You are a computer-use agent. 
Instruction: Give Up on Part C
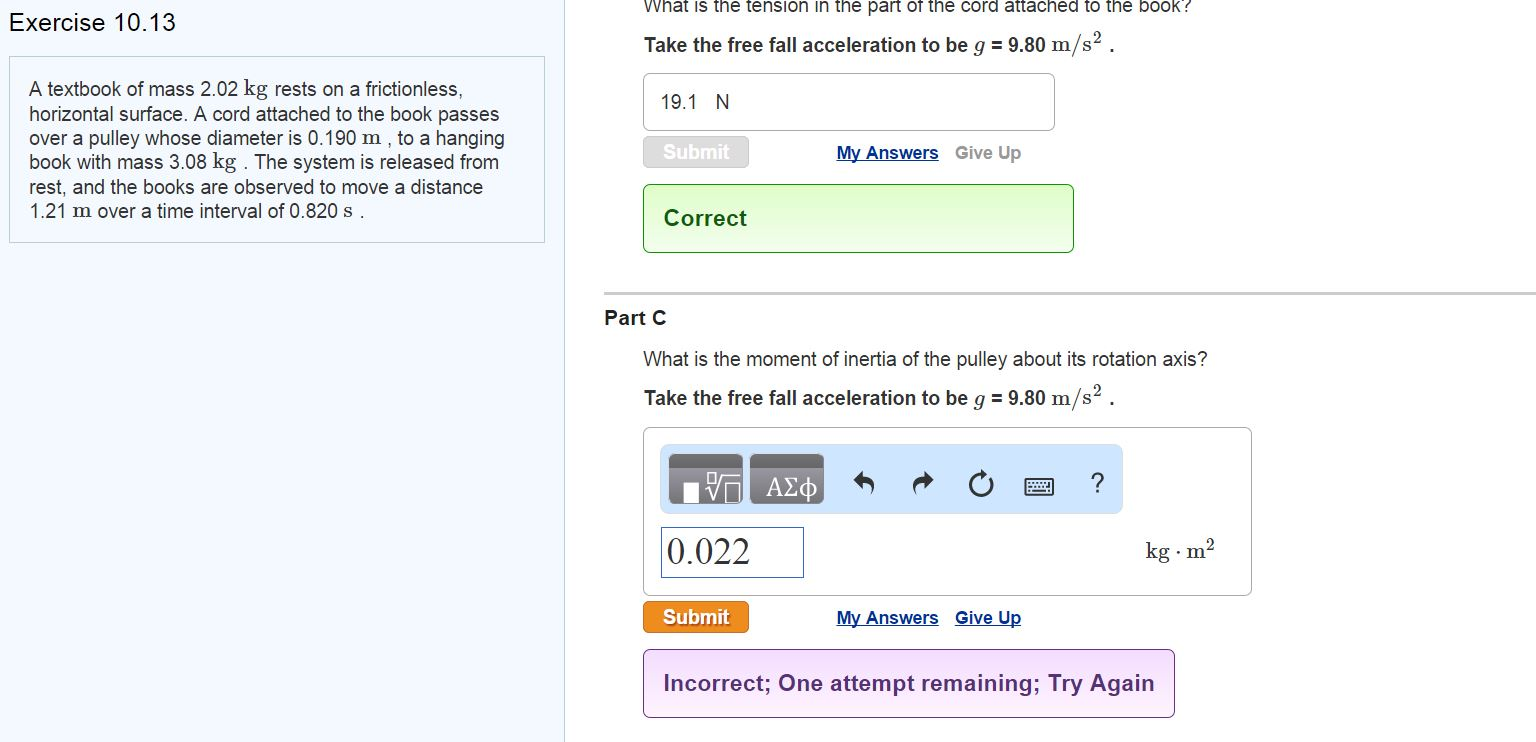[x=987, y=617]
